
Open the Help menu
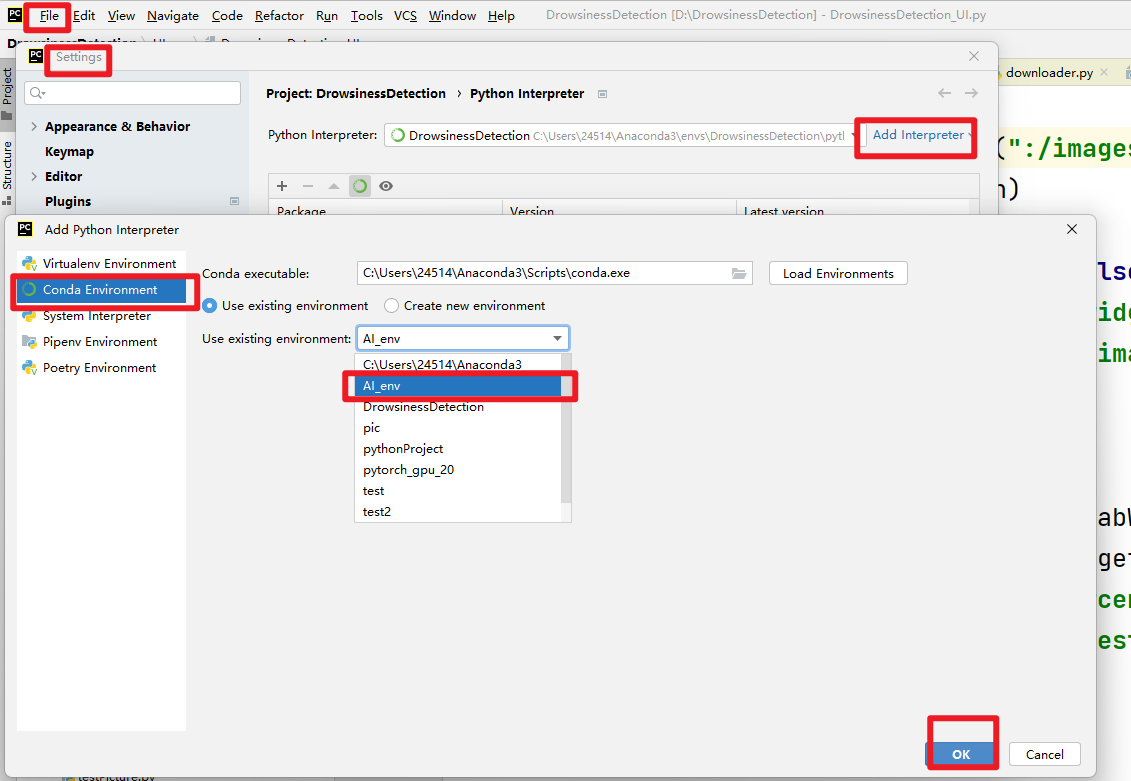point(501,15)
